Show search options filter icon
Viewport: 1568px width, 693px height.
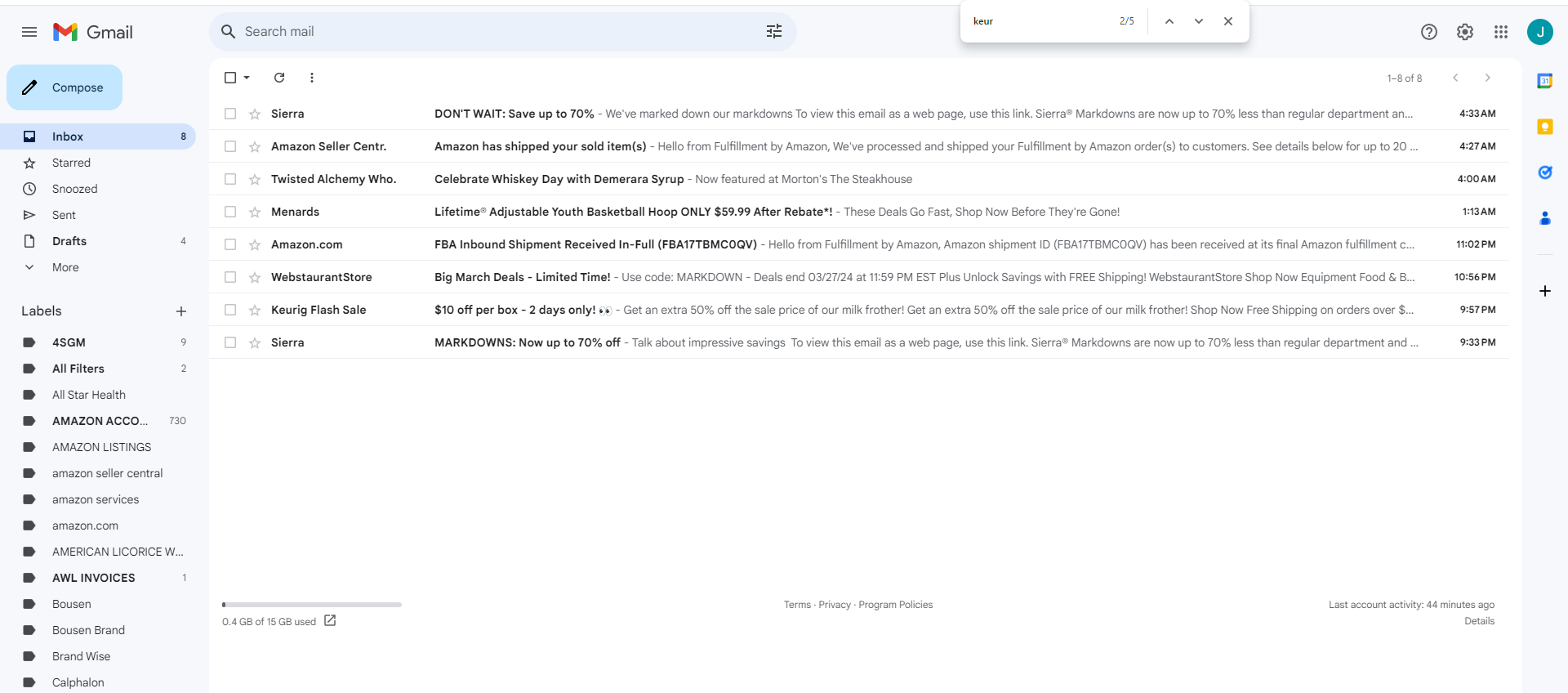pyautogui.click(x=774, y=32)
